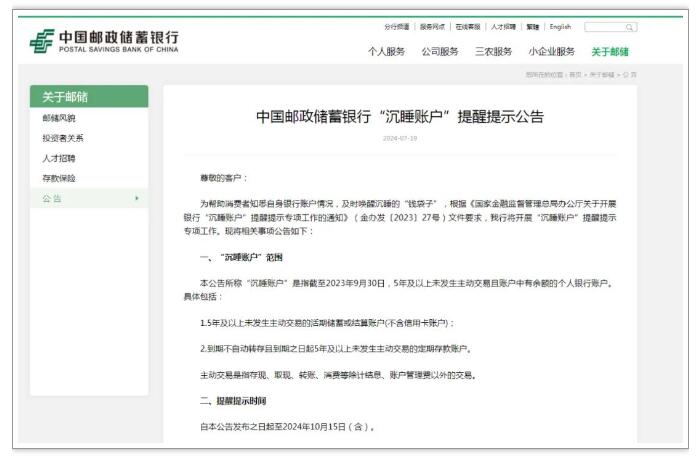This screenshot has width=700, height=460.
Task: Click 公告 at the breadcrumb end
Action: (629, 75)
